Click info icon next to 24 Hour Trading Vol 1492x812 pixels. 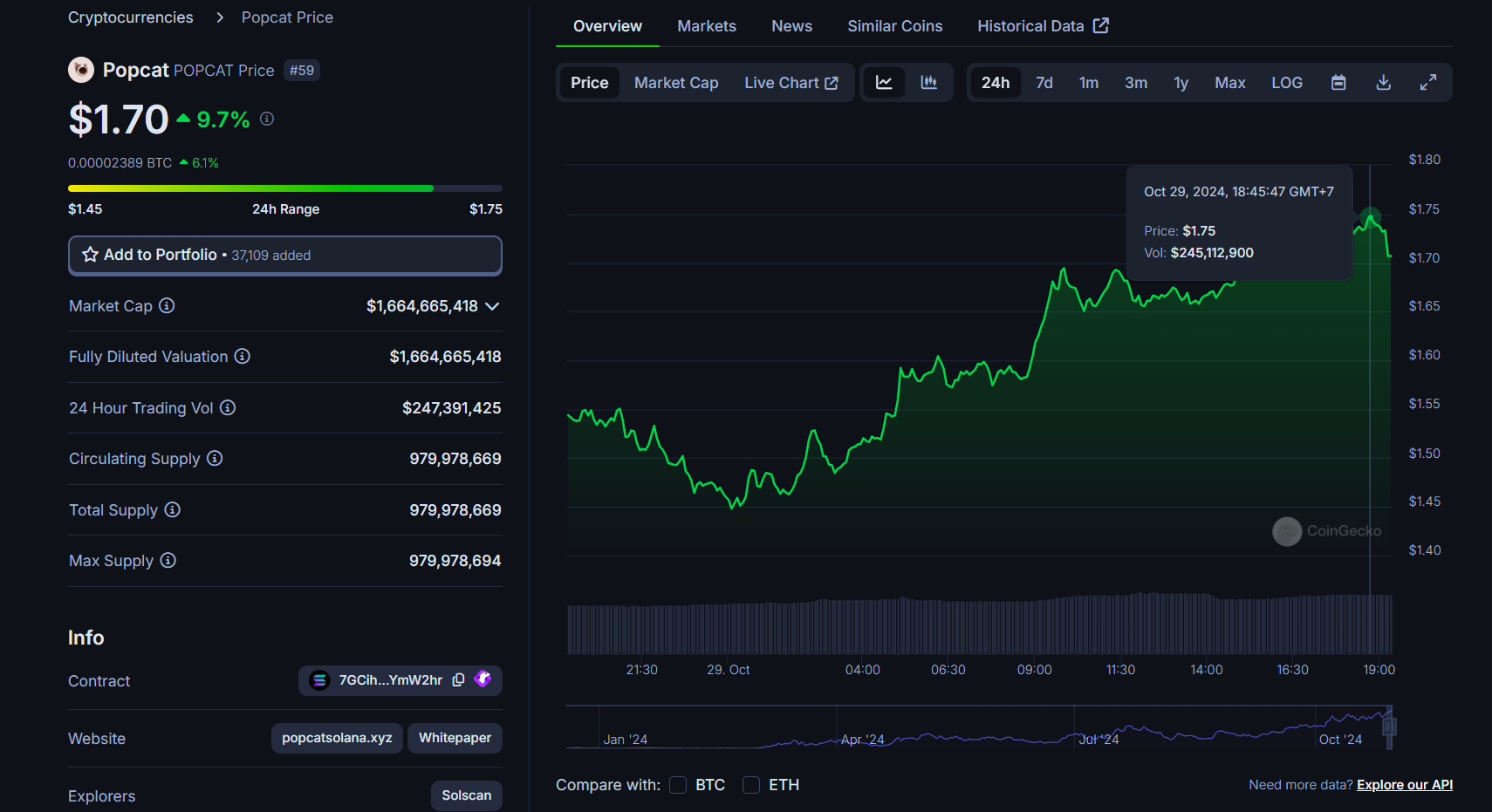click(228, 408)
